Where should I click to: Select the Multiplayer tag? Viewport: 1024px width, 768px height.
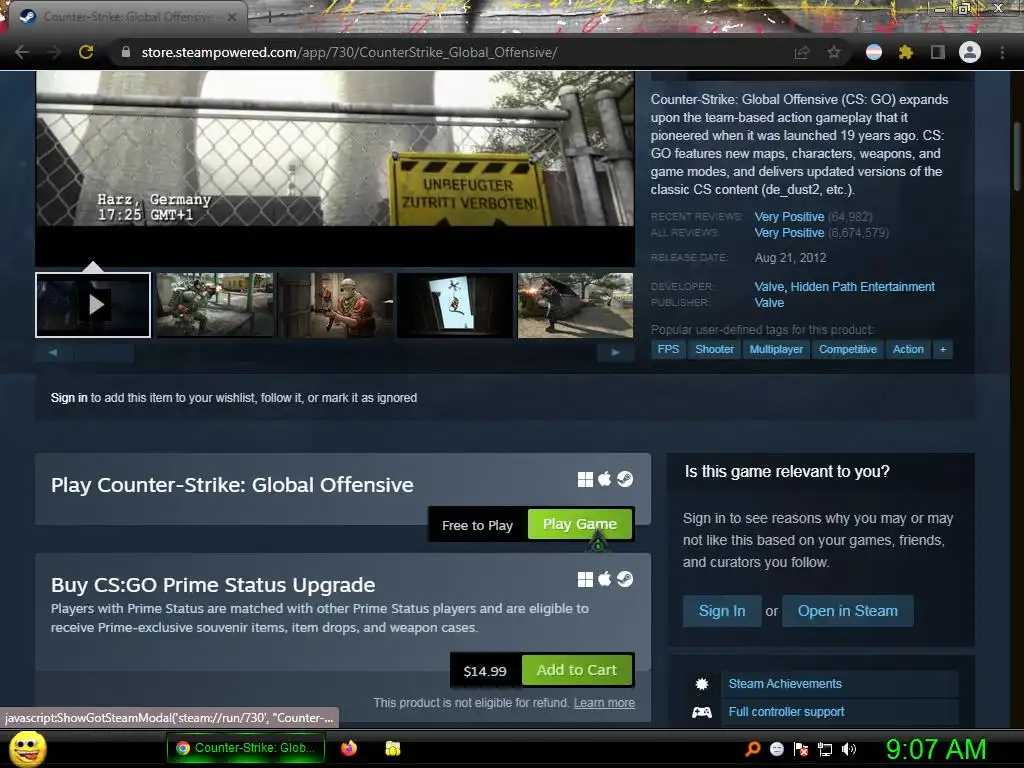tap(776, 349)
